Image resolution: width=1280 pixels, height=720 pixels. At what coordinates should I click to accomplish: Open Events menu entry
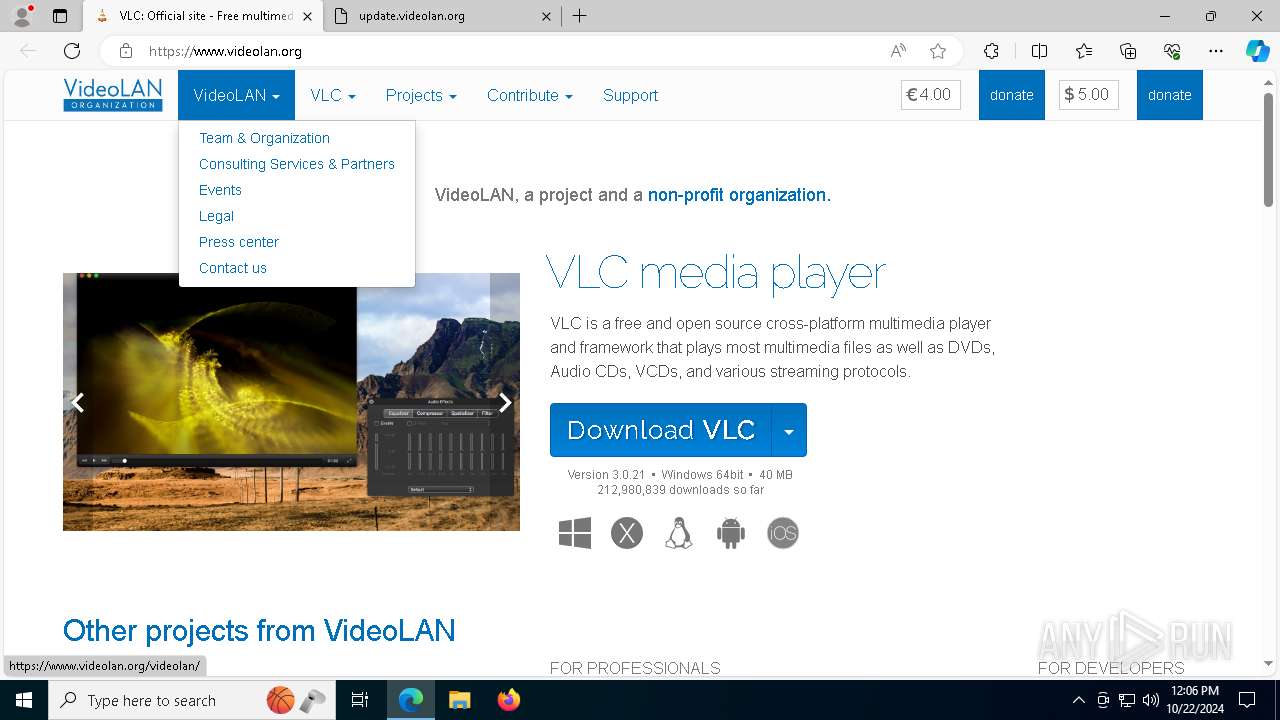click(x=220, y=190)
